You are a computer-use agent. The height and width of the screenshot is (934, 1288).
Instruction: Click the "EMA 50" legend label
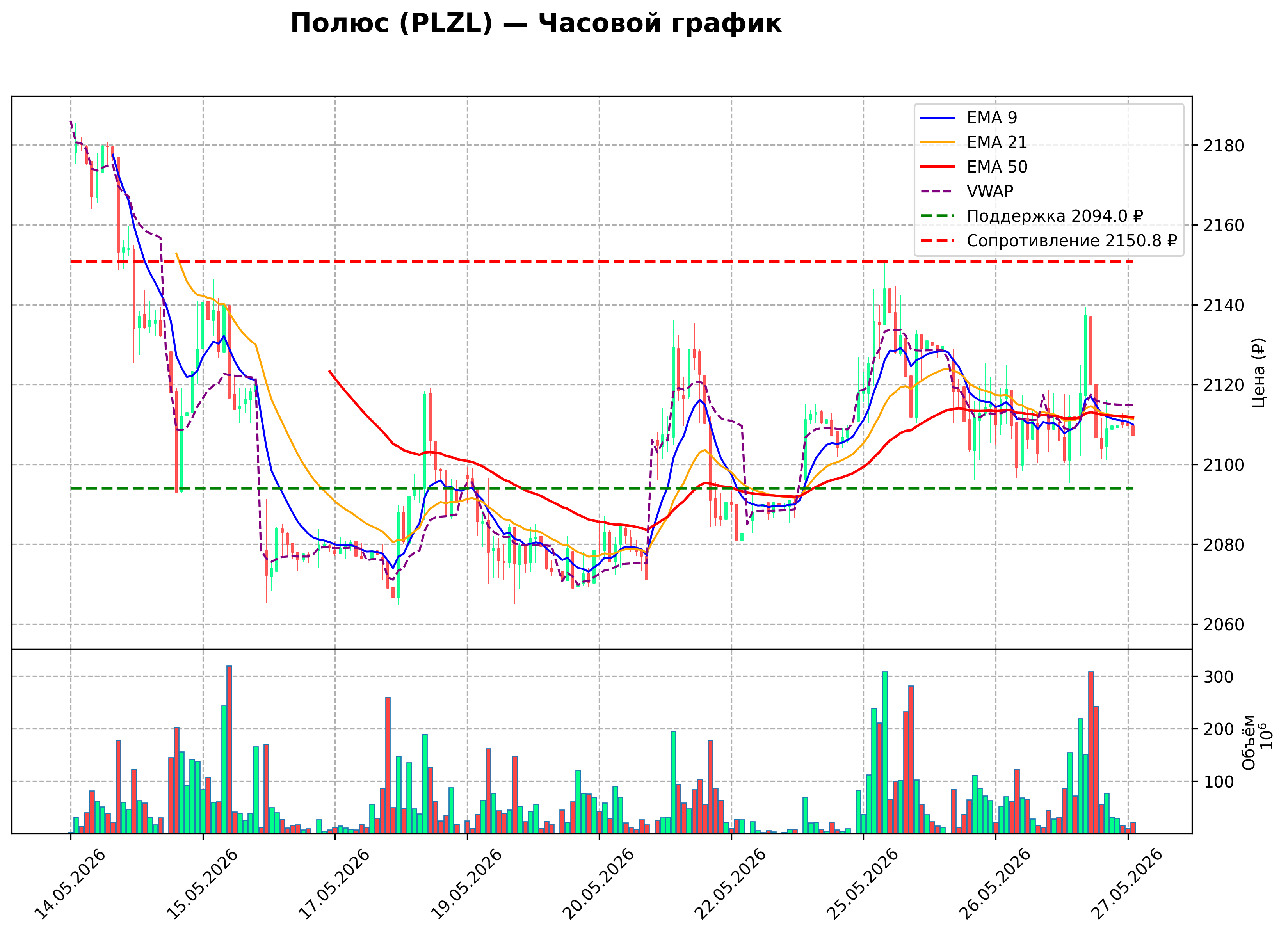(x=997, y=167)
